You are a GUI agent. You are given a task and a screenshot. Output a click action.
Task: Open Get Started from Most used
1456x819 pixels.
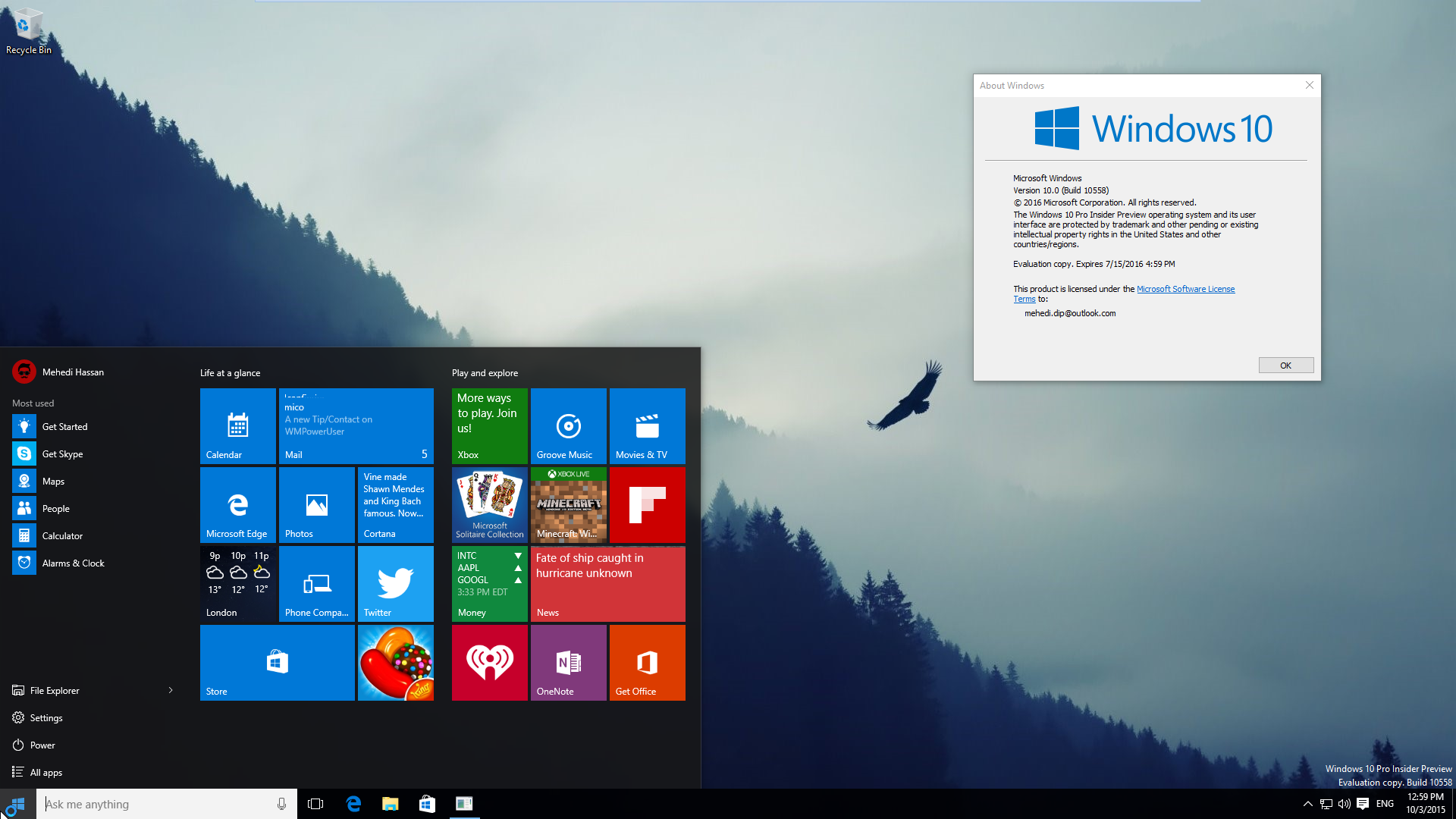point(94,426)
